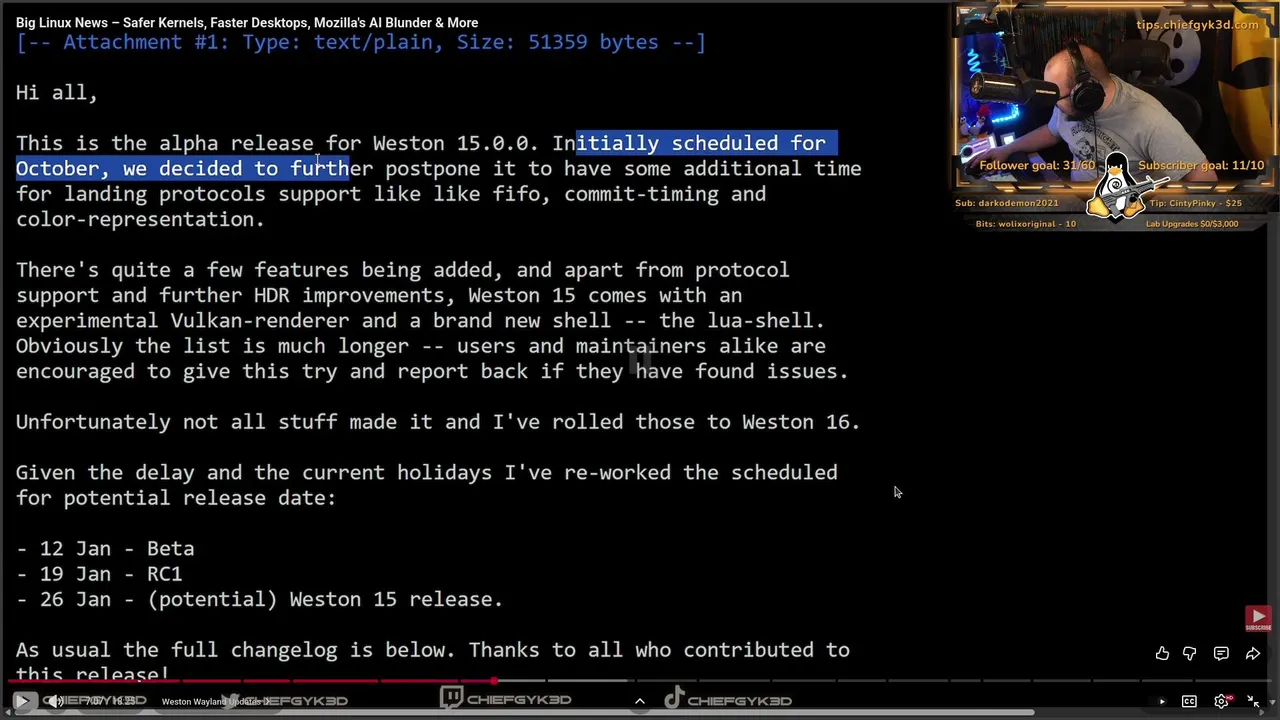Open the comments panel icon
Screen dimensions: 1280x720
pyautogui.click(x=1221, y=653)
